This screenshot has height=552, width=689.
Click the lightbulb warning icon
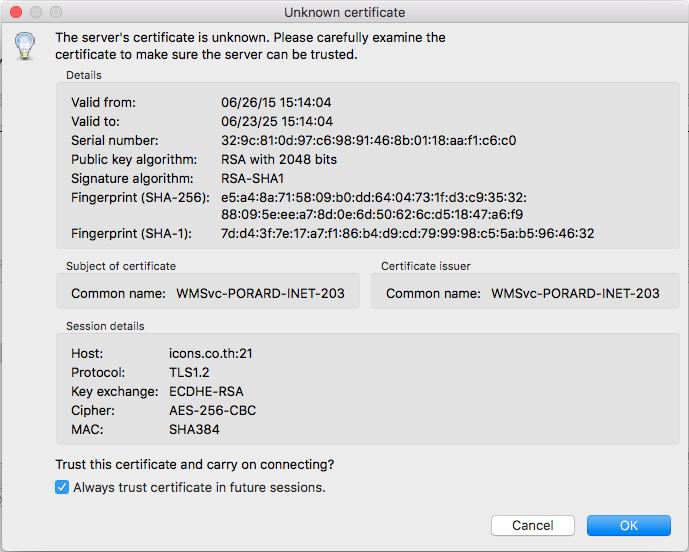click(x=26, y=47)
